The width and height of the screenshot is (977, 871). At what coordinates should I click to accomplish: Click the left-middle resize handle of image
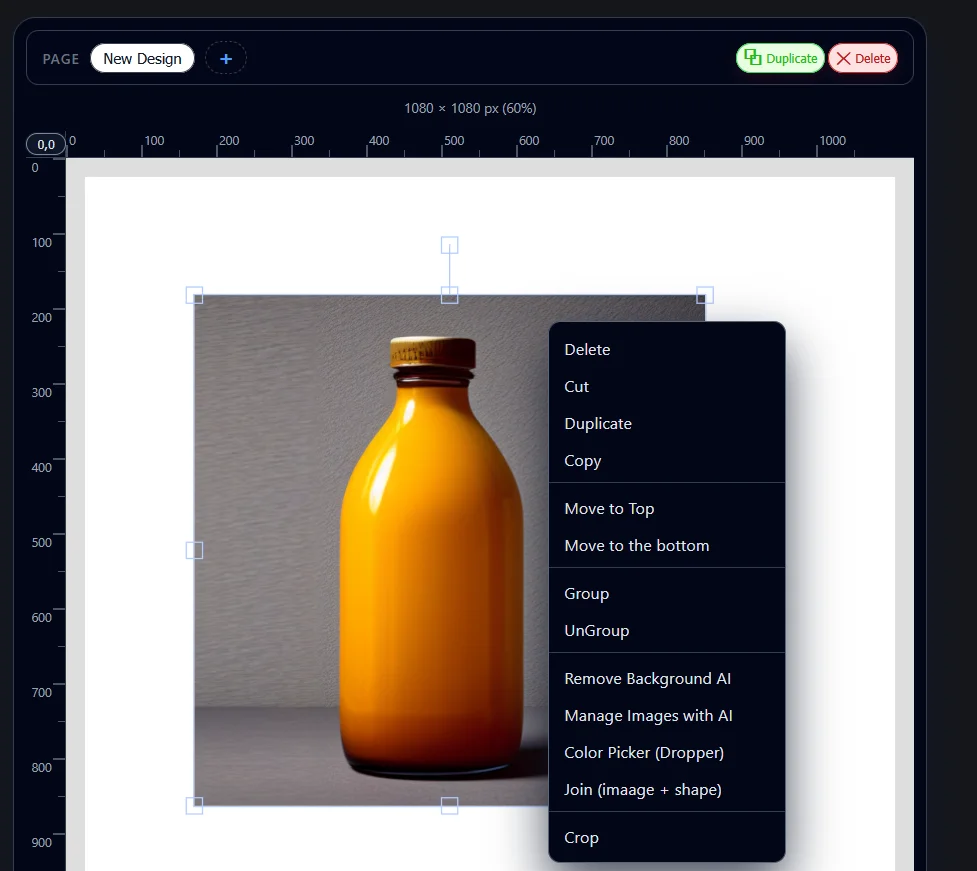[194, 550]
